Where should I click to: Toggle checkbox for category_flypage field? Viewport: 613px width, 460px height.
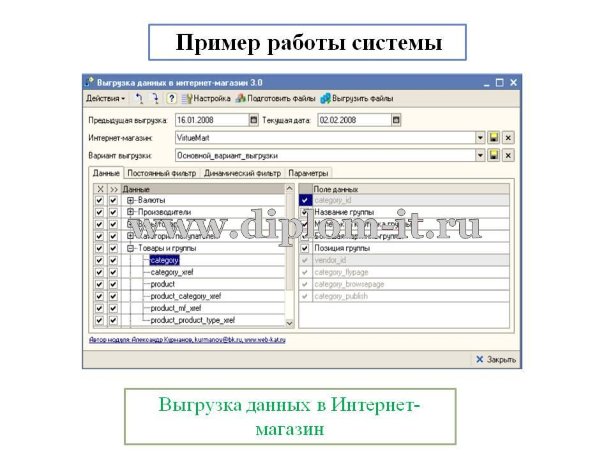[305, 272]
